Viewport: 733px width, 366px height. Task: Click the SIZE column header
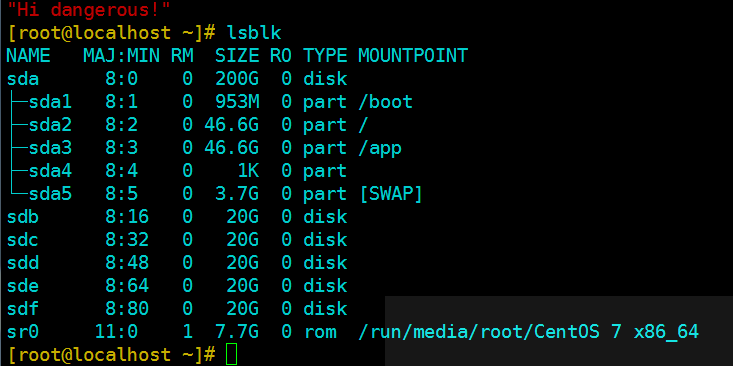click(237, 56)
